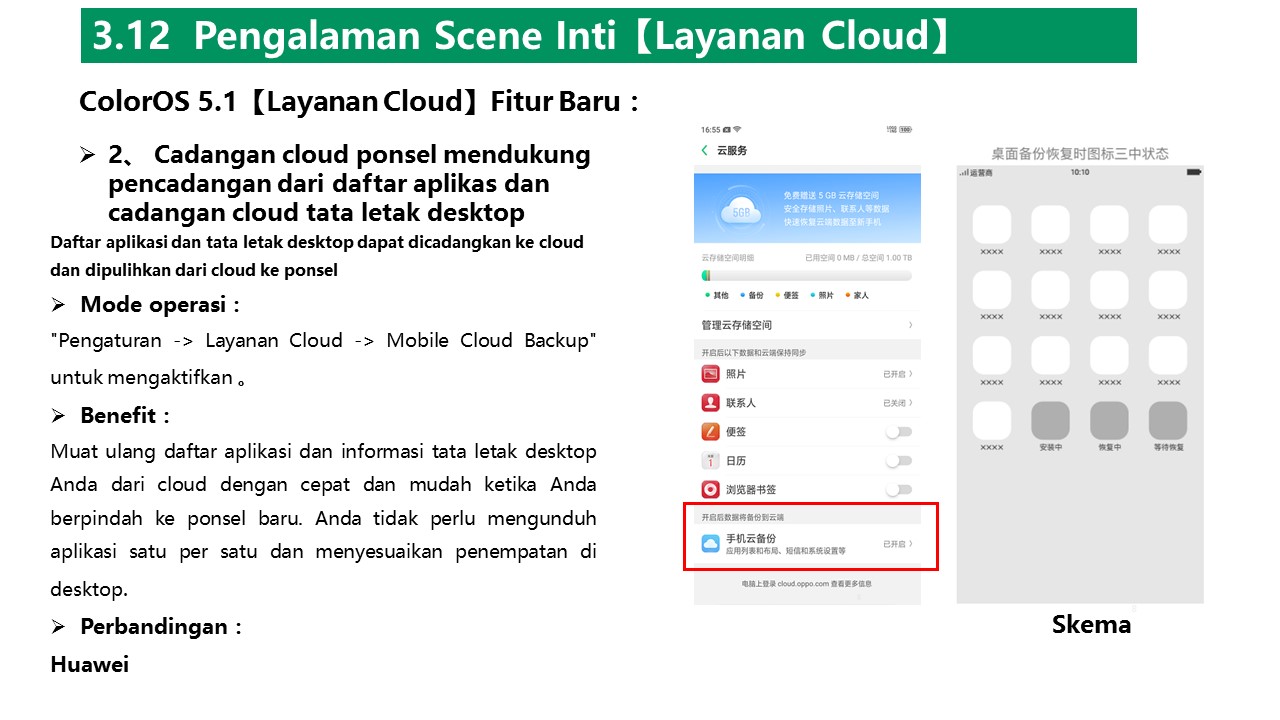Tap the grey 等待恢复 app placeholder
The height and width of the screenshot is (720, 1280).
(1167, 421)
